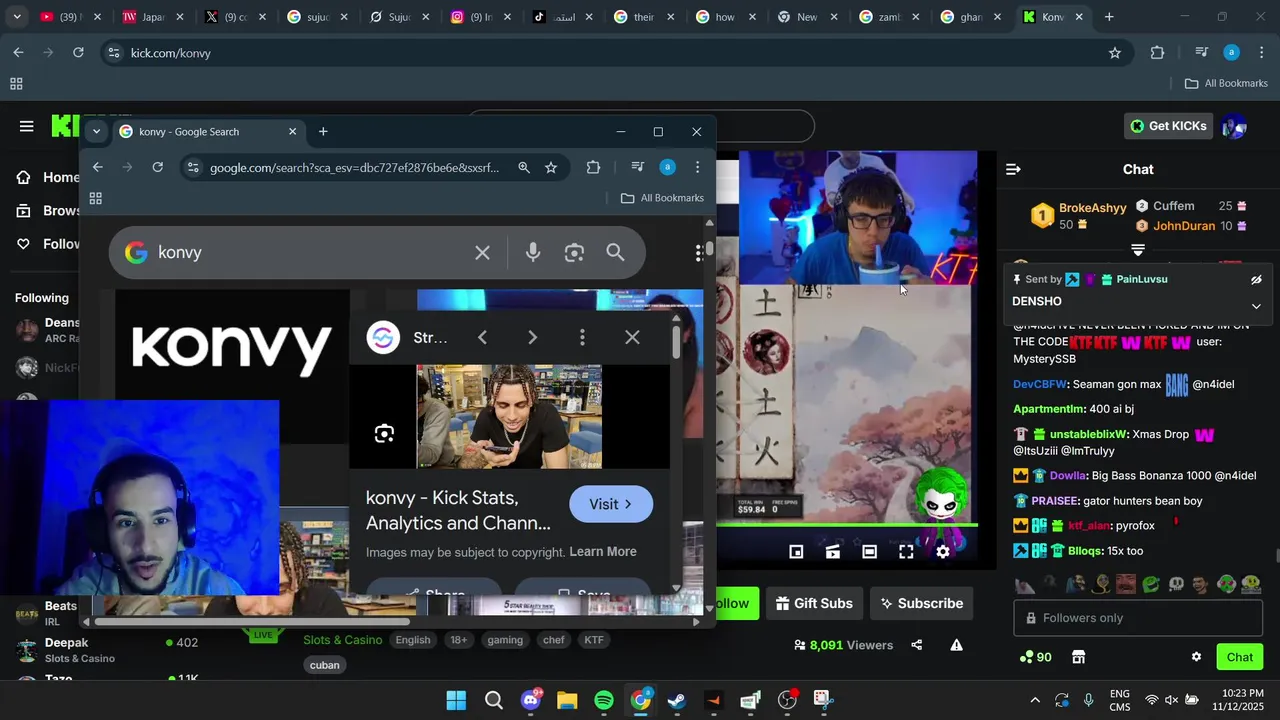Open clip creation icon on player
This screenshot has width=1280, height=720.
pos(832,551)
